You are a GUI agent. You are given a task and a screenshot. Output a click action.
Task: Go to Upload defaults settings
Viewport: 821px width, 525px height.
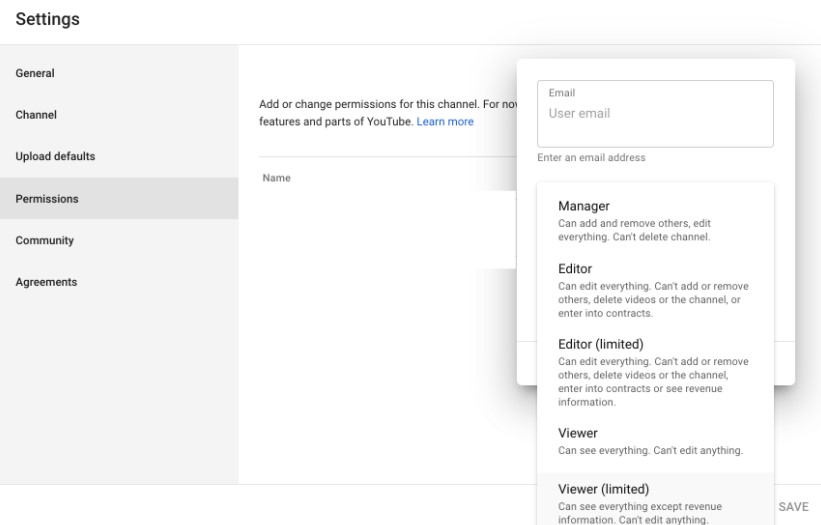119,157
